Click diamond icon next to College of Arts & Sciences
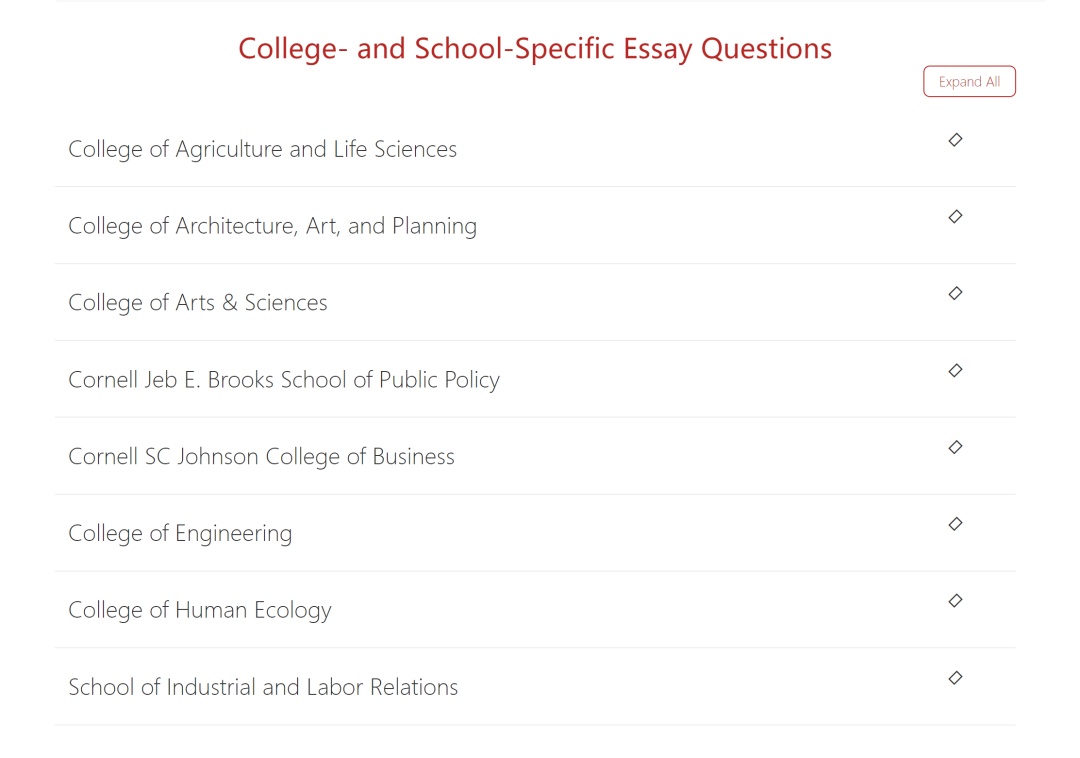Image resolution: width=1080 pixels, height=758 pixels. point(955,293)
